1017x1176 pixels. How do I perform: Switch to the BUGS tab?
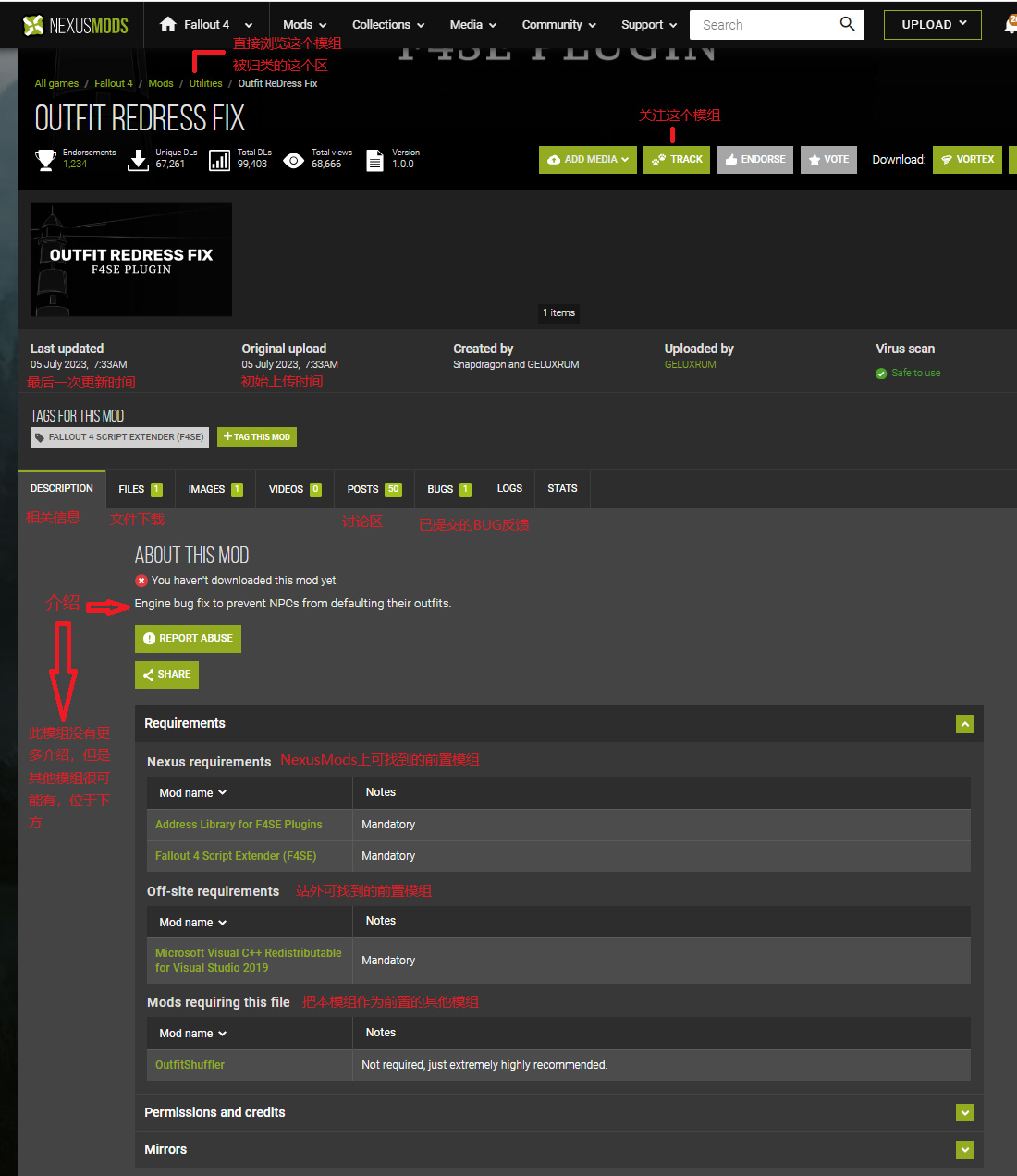(x=449, y=489)
